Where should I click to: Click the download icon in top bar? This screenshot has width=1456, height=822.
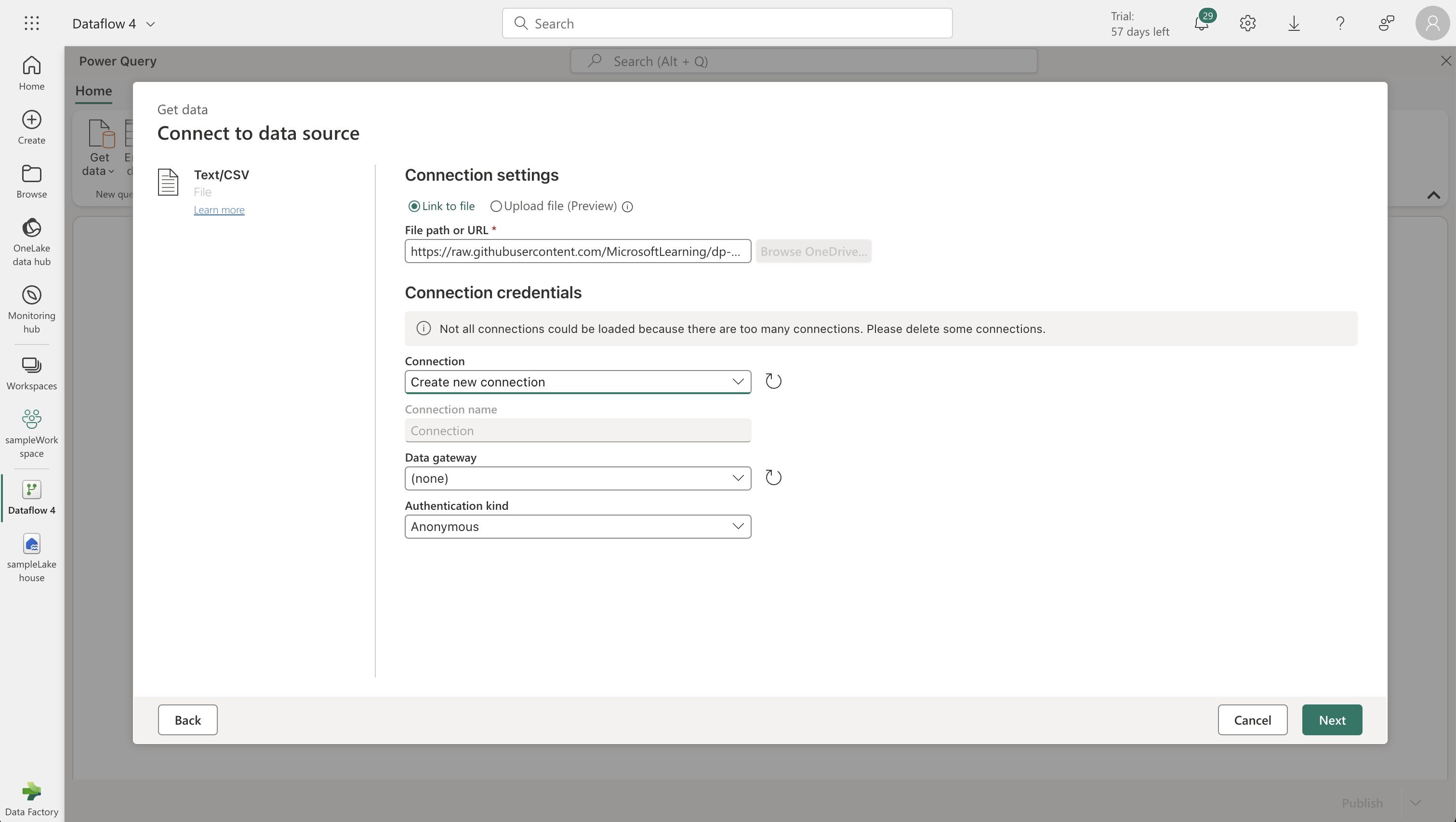tap(1294, 23)
